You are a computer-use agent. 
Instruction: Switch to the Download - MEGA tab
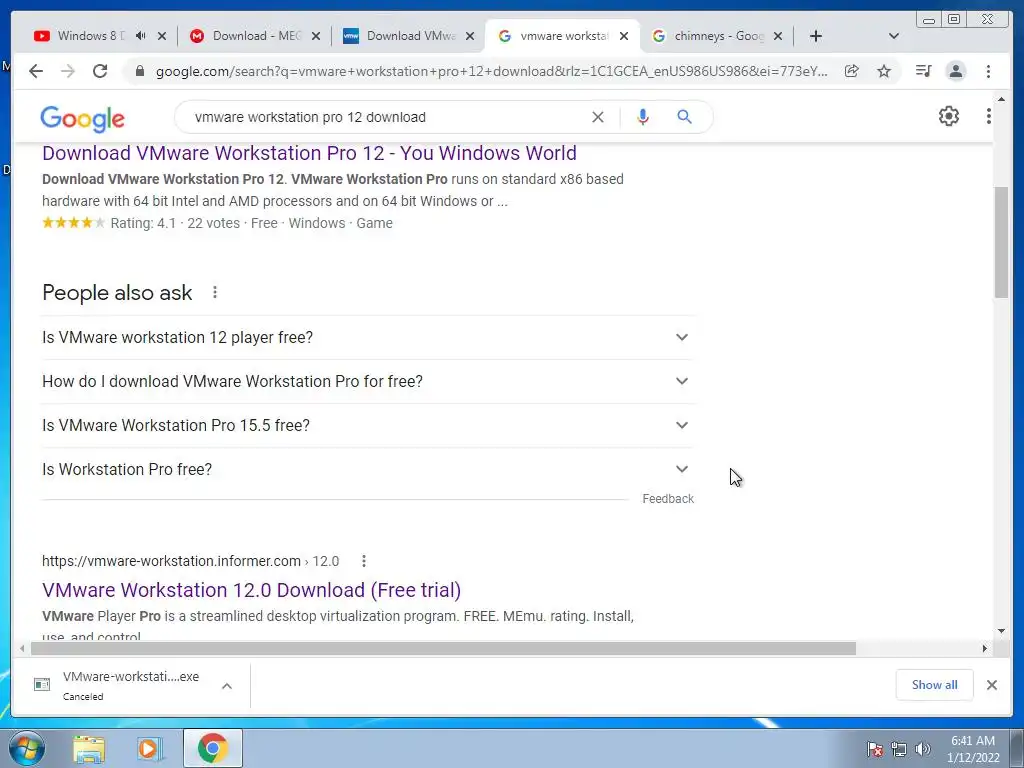pos(255,36)
